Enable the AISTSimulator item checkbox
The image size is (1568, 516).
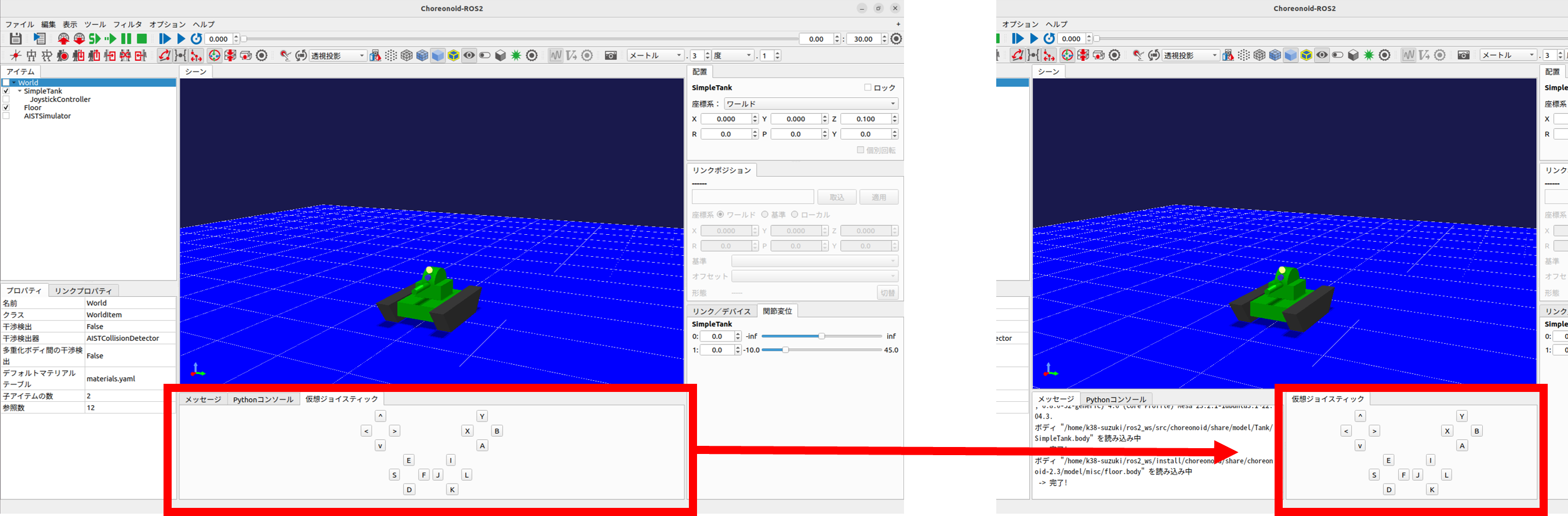coord(6,116)
